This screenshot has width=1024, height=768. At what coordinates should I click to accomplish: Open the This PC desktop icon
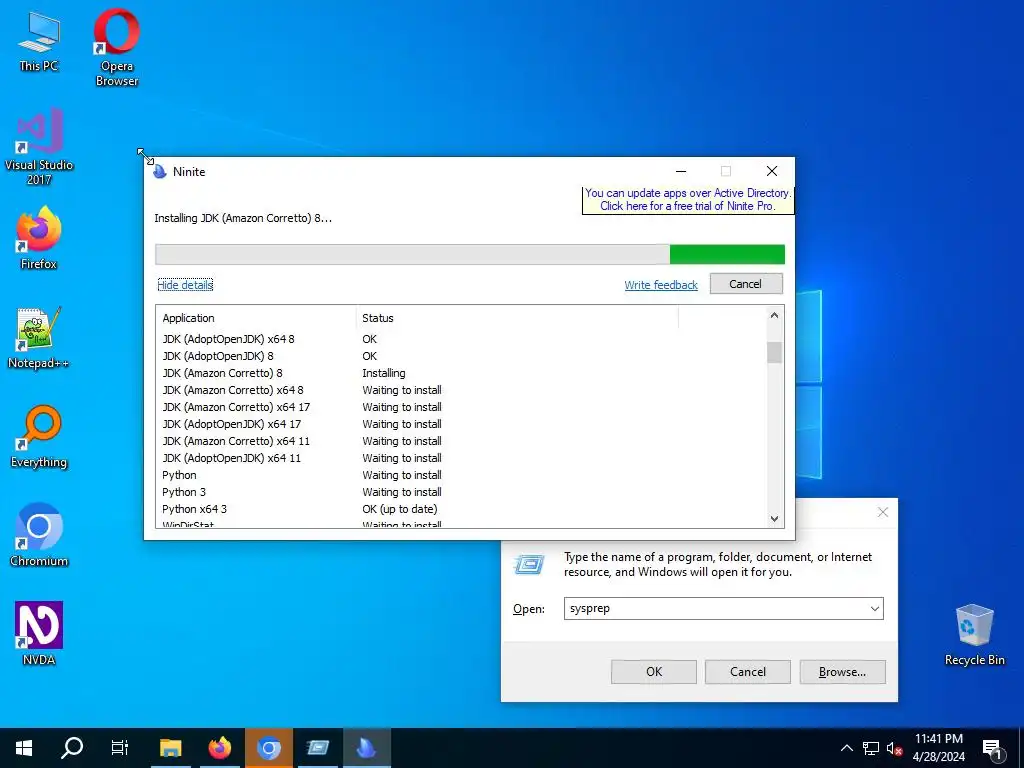point(39,42)
